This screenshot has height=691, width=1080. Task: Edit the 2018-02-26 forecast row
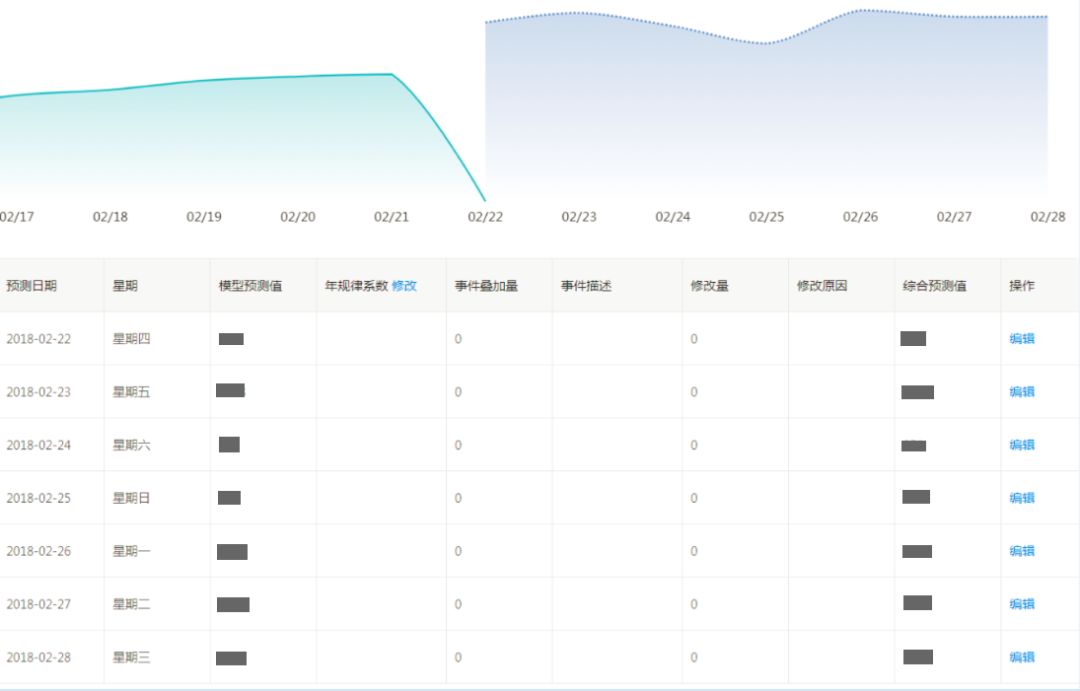pos(1021,551)
